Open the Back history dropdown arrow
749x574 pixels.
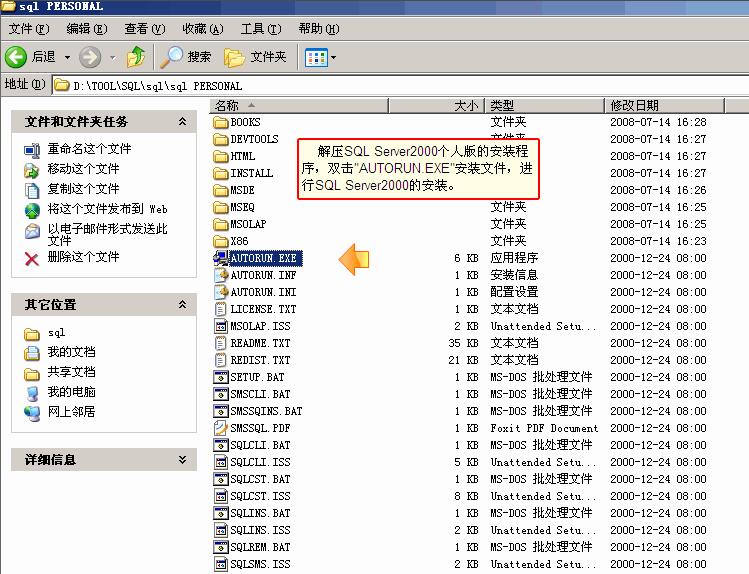pos(67,57)
